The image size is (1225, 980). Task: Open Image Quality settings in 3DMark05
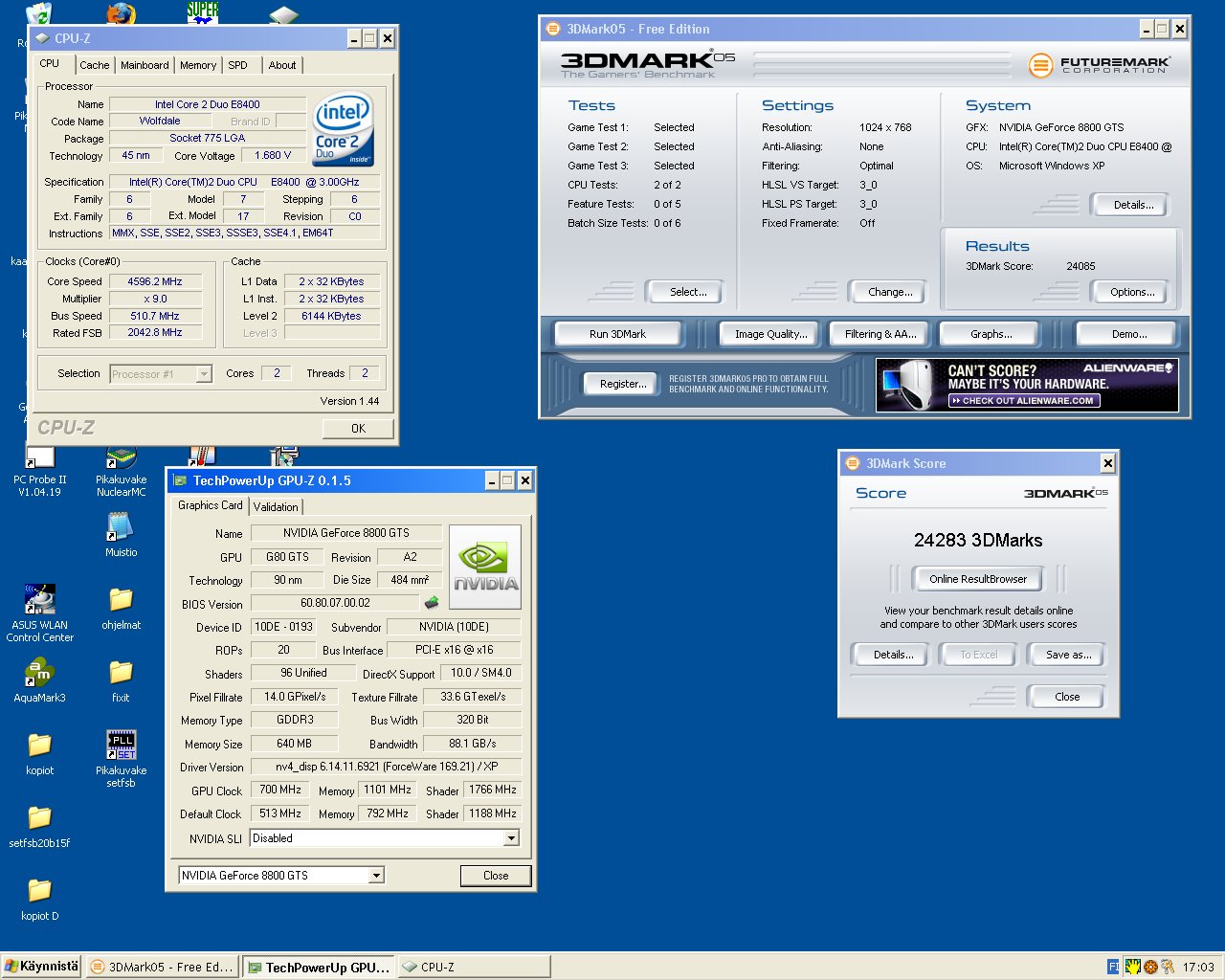pyautogui.click(x=770, y=334)
